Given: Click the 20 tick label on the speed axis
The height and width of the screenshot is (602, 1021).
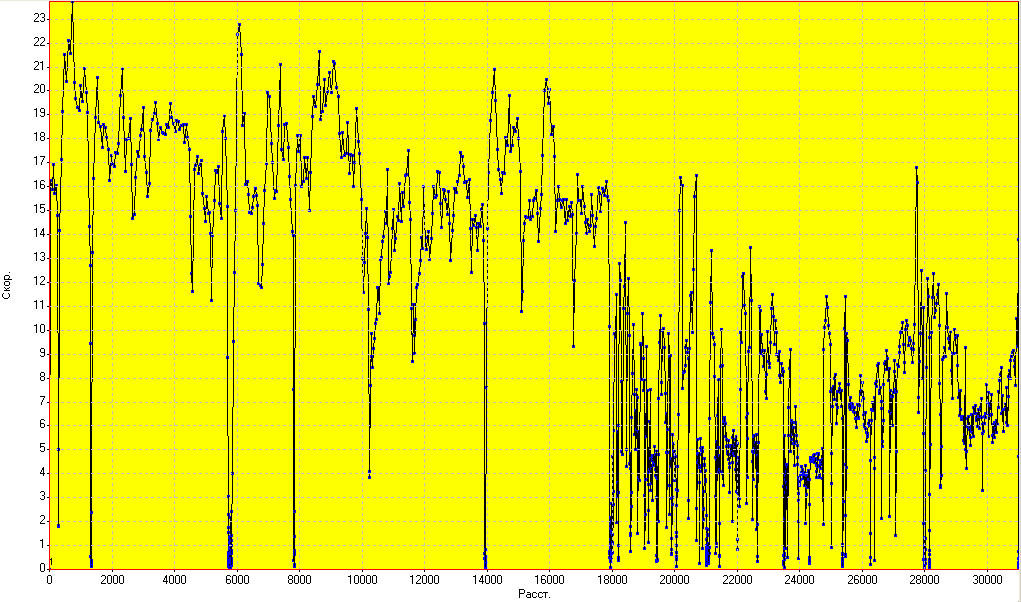Looking at the screenshot, I should 40,90.
